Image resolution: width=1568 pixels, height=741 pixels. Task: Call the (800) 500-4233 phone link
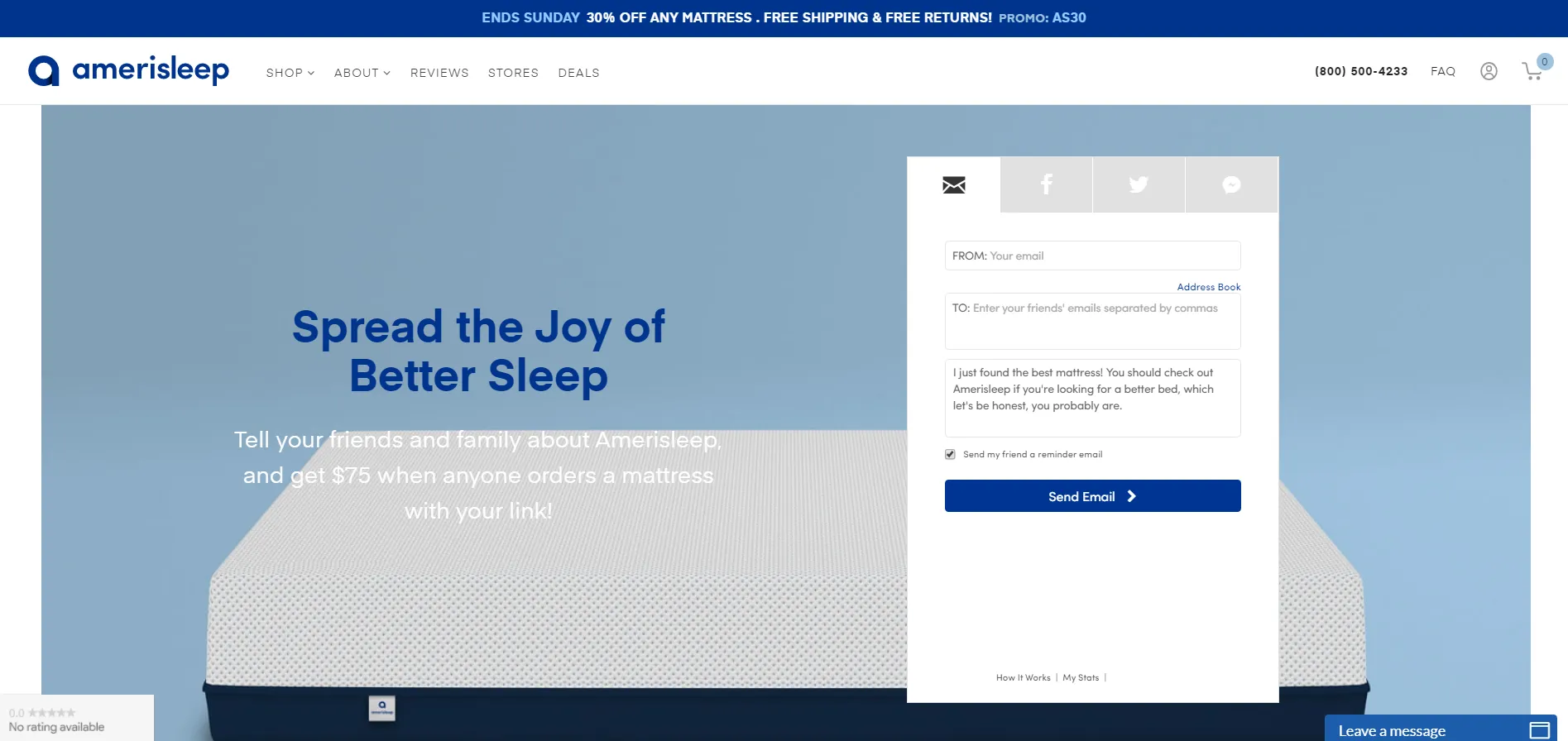pos(1361,71)
